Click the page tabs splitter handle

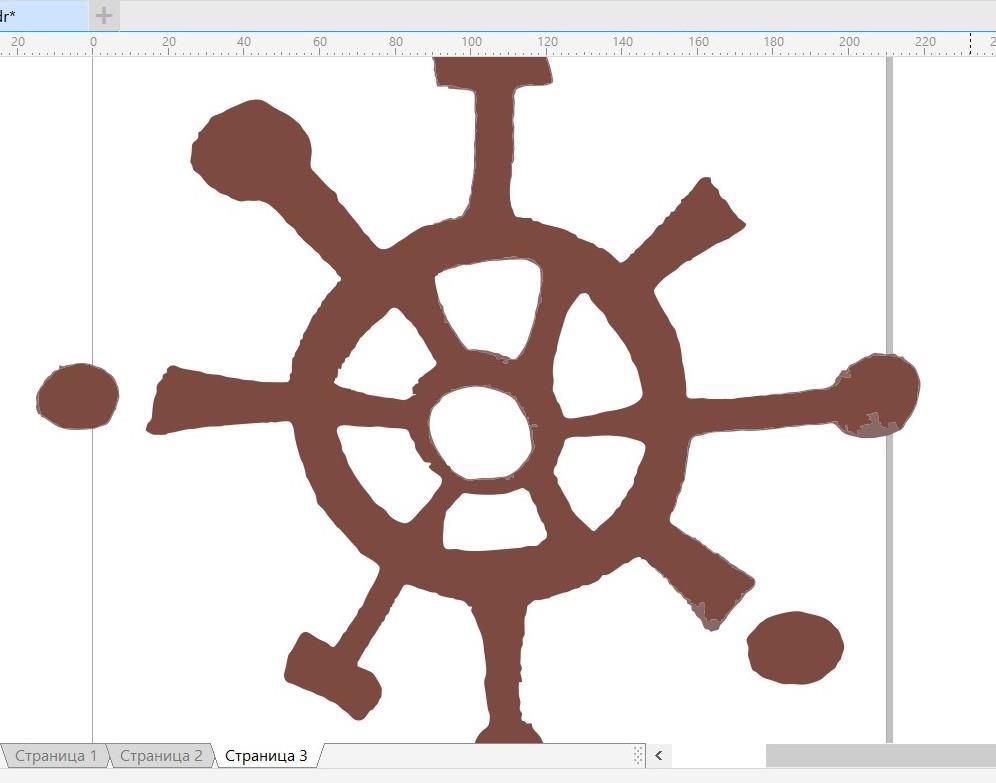pyautogui.click(x=638, y=756)
